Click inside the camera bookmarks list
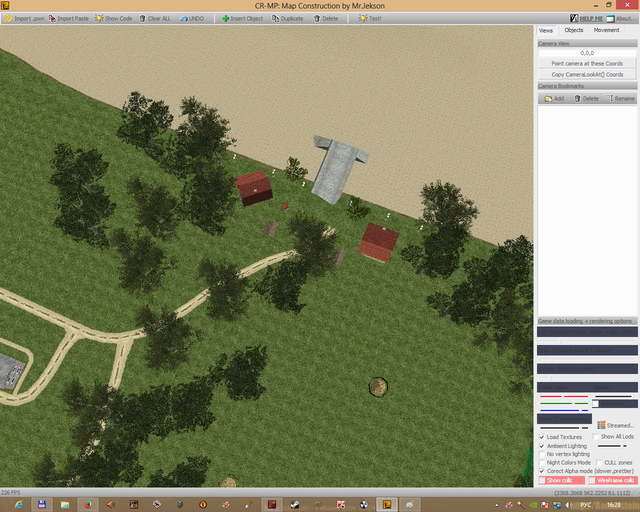Viewport: 640px width, 512px height. pyautogui.click(x=587, y=210)
